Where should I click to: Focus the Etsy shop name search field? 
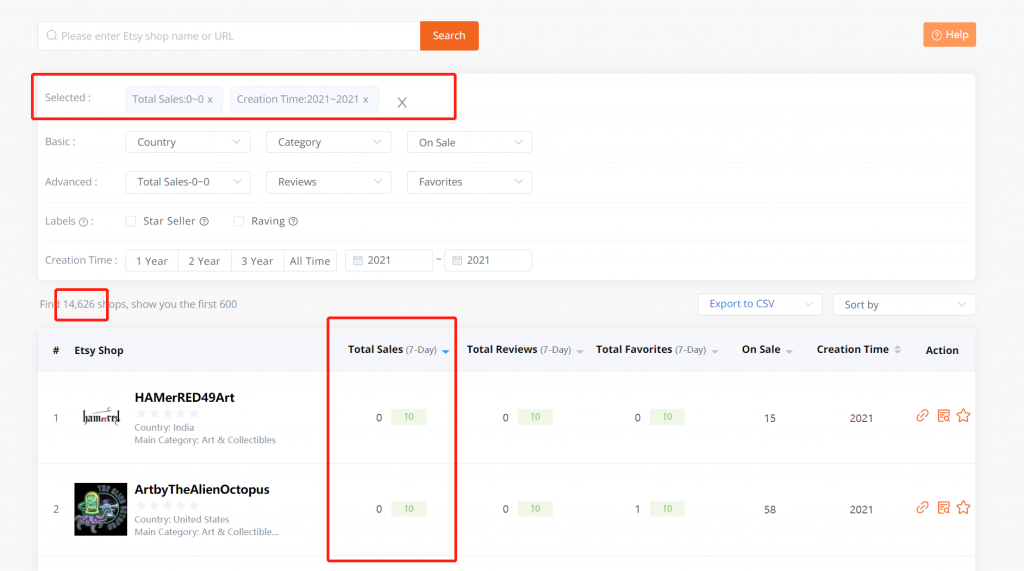pyautogui.click(x=230, y=36)
